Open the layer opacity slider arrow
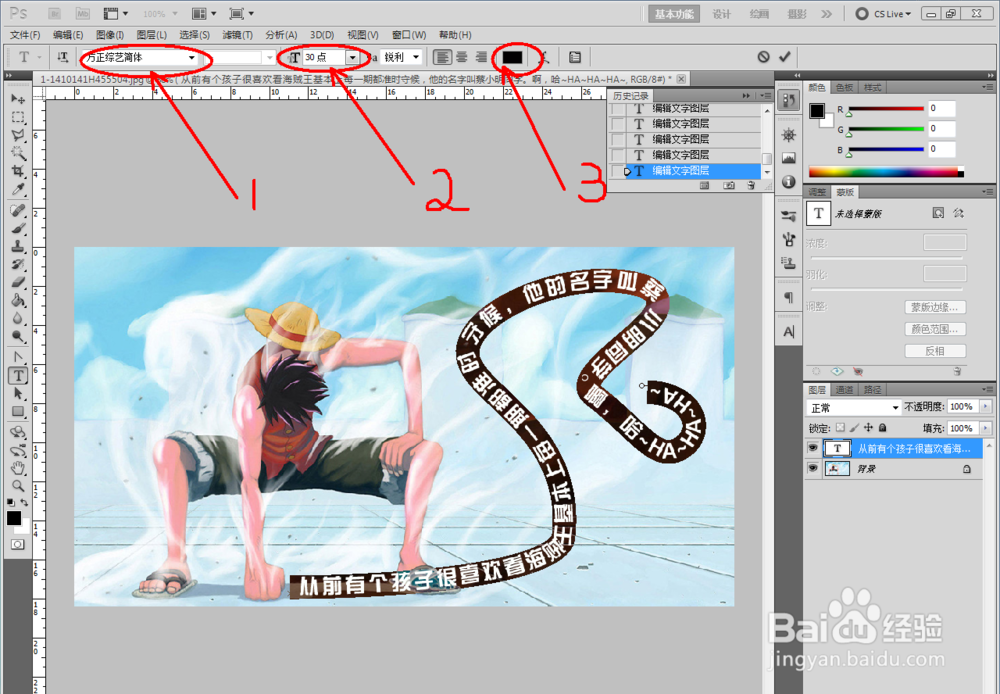Screen dimensions: 1000x694 click(x=986, y=406)
